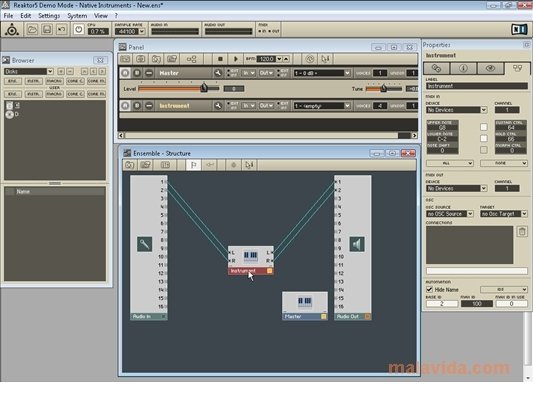Image resolution: width=533 pixels, height=399 pixels.
Task: Expand the no OSC Source dropdown
Action: click(x=450, y=214)
